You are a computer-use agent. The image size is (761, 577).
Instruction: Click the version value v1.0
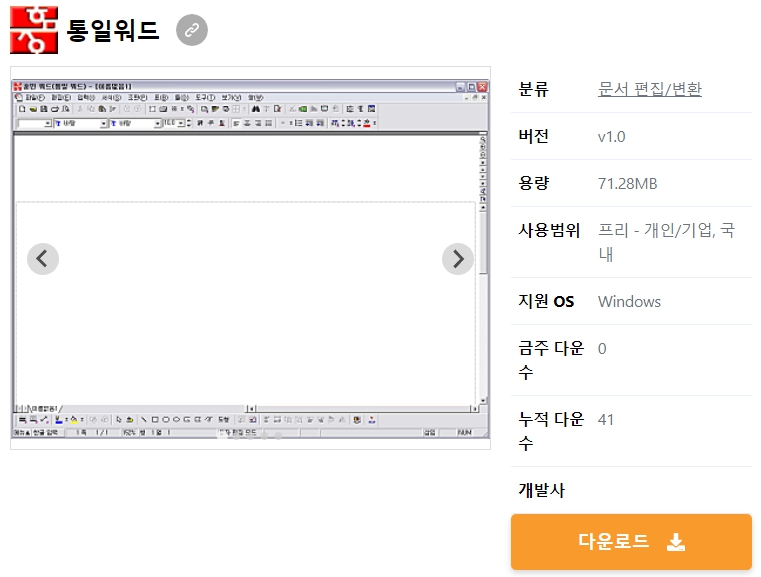point(612,137)
